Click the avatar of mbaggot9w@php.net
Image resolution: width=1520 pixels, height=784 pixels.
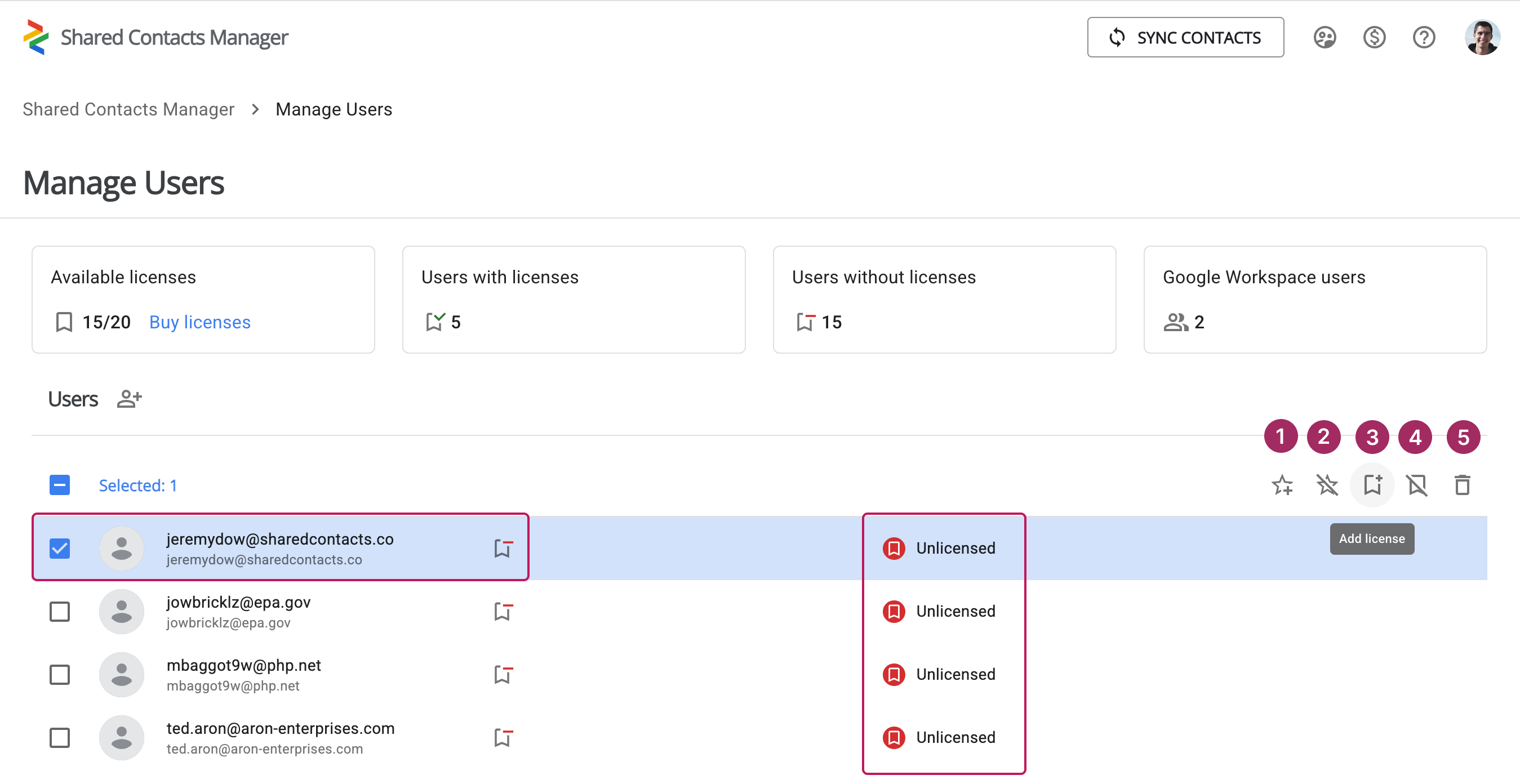click(x=122, y=674)
